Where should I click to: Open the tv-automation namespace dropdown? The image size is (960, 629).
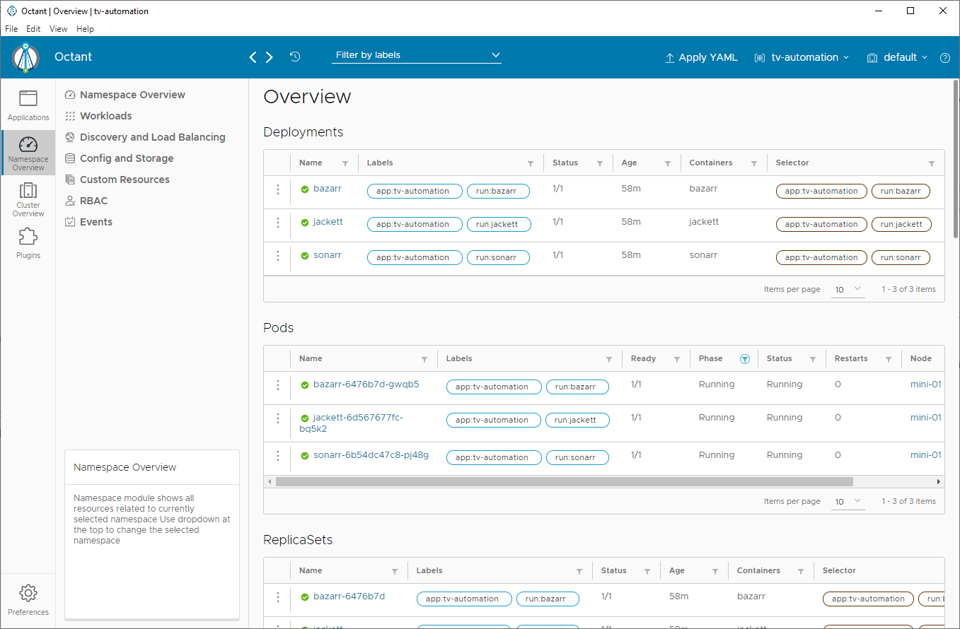(x=801, y=58)
